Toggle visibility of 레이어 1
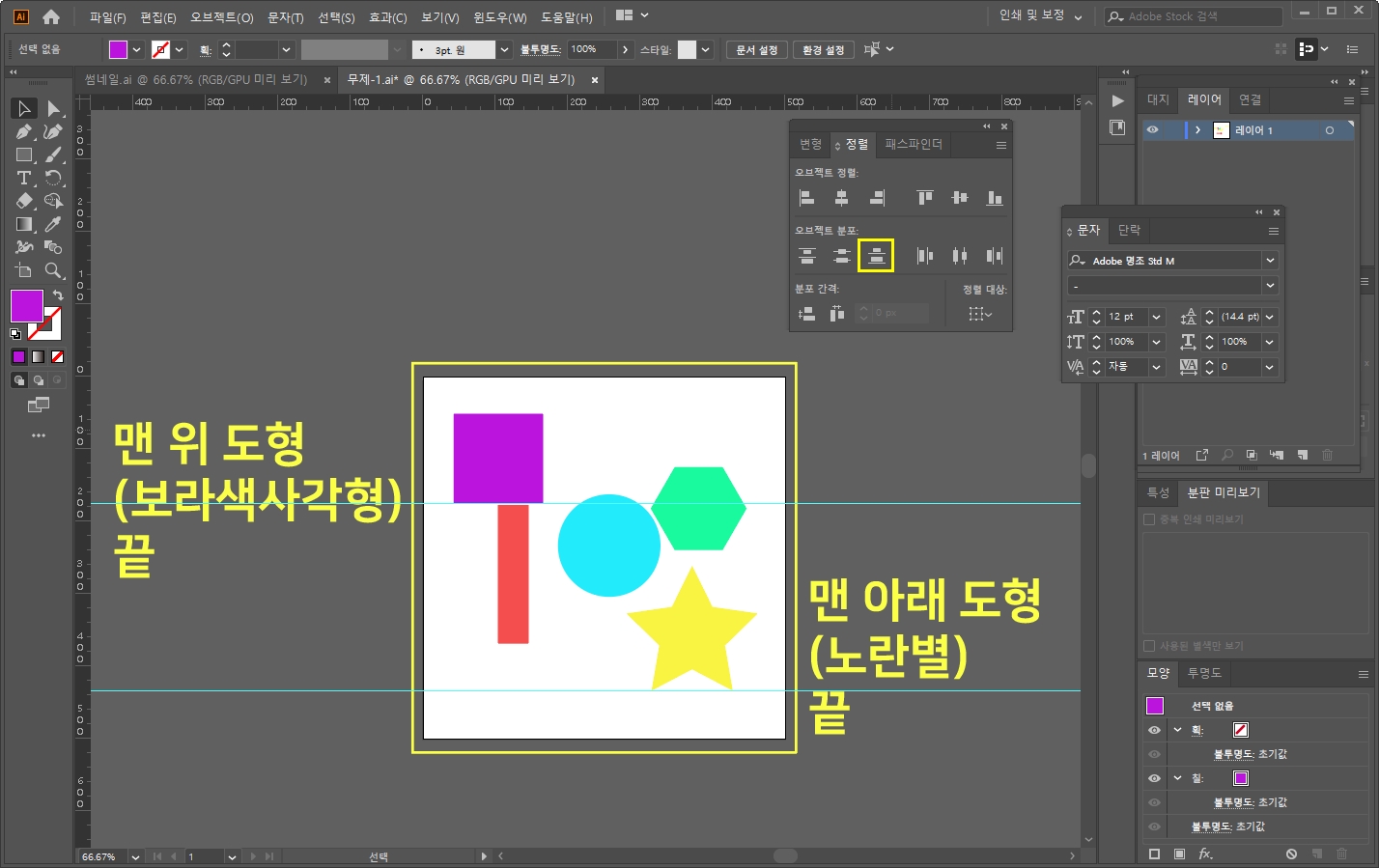 click(x=1153, y=130)
